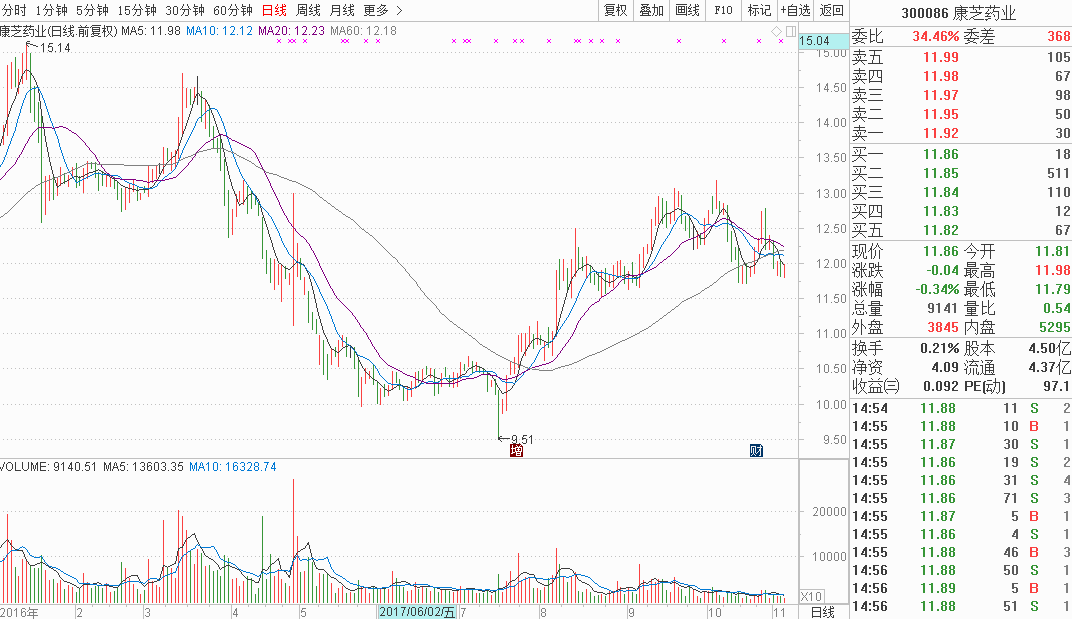The height and width of the screenshot is (619, 1072).
Task: Click 返回 to go back
Action: (831, 10)
